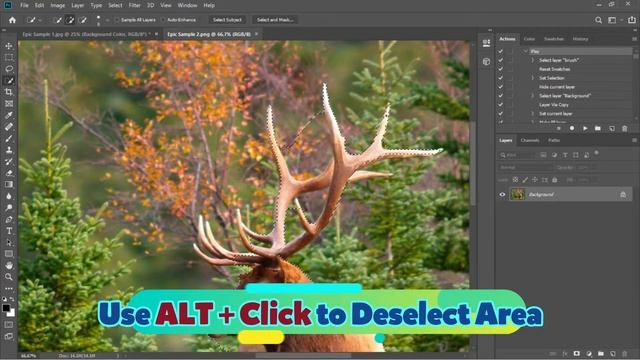Open the Window menu
The height and width of the screenshot is (360, 640).
pos(187,5)
